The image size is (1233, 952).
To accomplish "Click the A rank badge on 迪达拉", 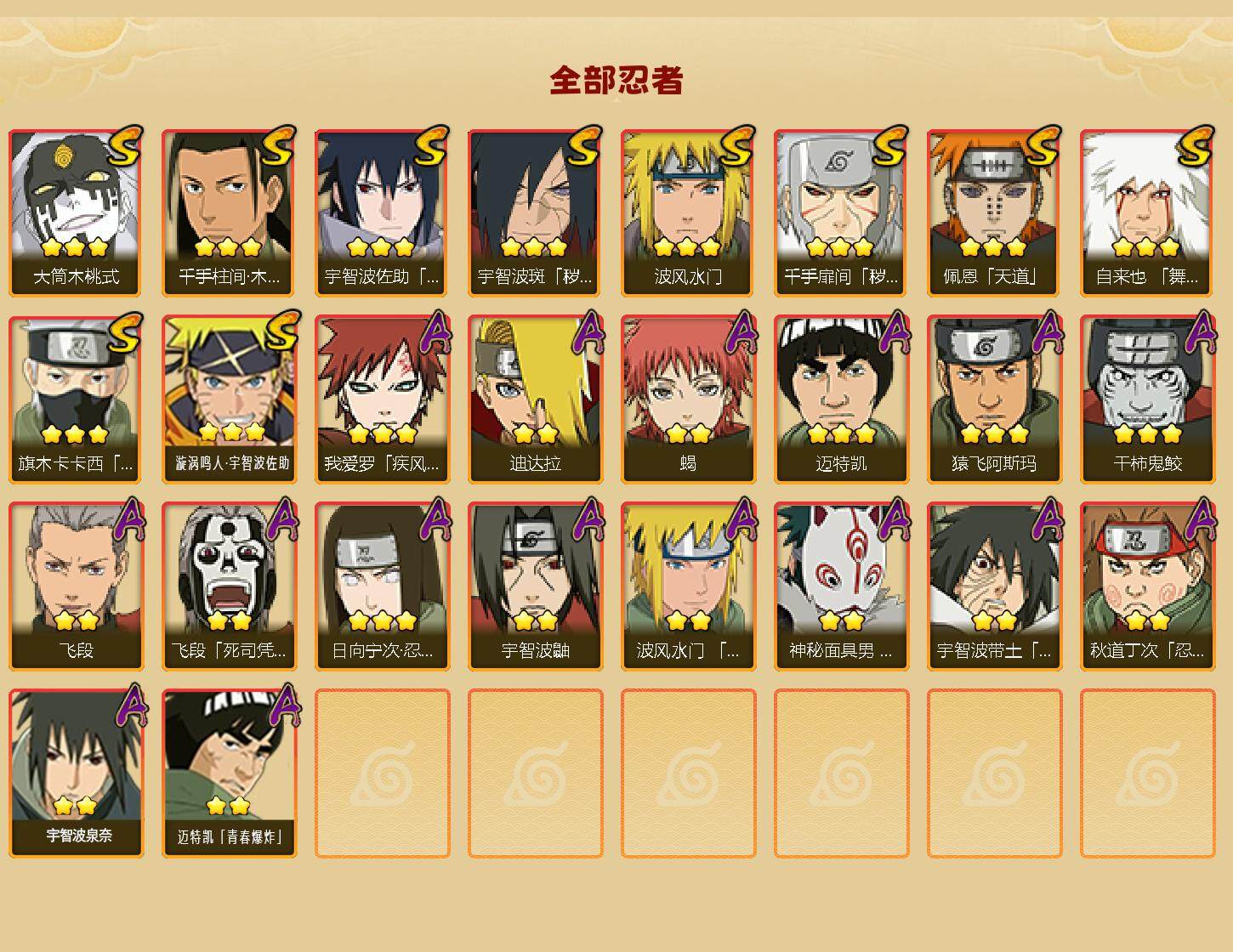I will pos(588,331).
